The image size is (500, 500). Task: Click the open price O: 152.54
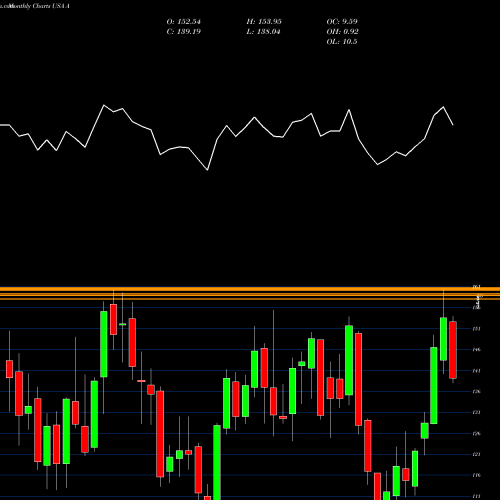(184, 22)
